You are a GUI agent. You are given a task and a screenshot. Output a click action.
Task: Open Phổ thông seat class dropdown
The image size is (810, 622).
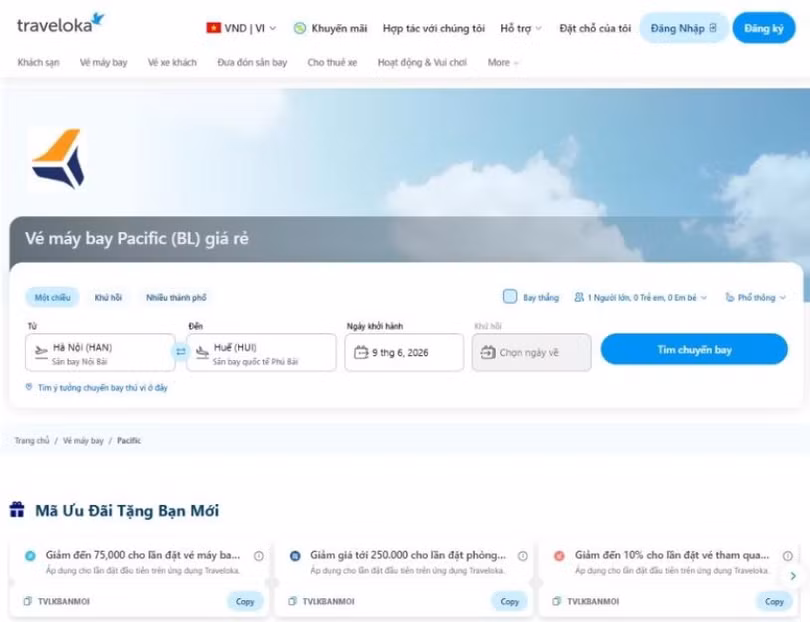(755, 298)
